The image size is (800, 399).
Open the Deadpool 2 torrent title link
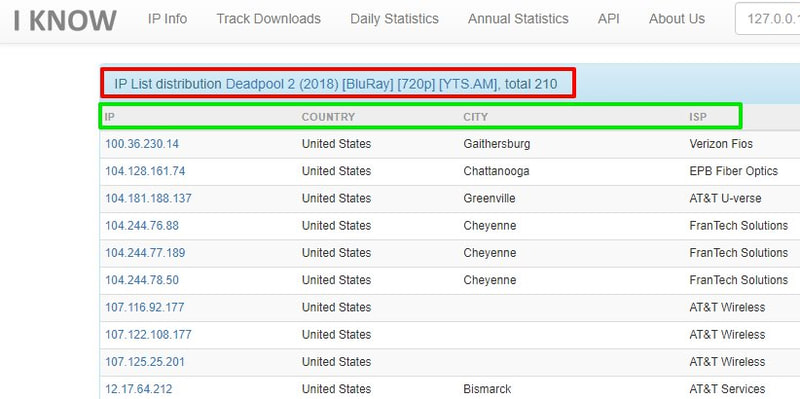(x=361, y=84)
